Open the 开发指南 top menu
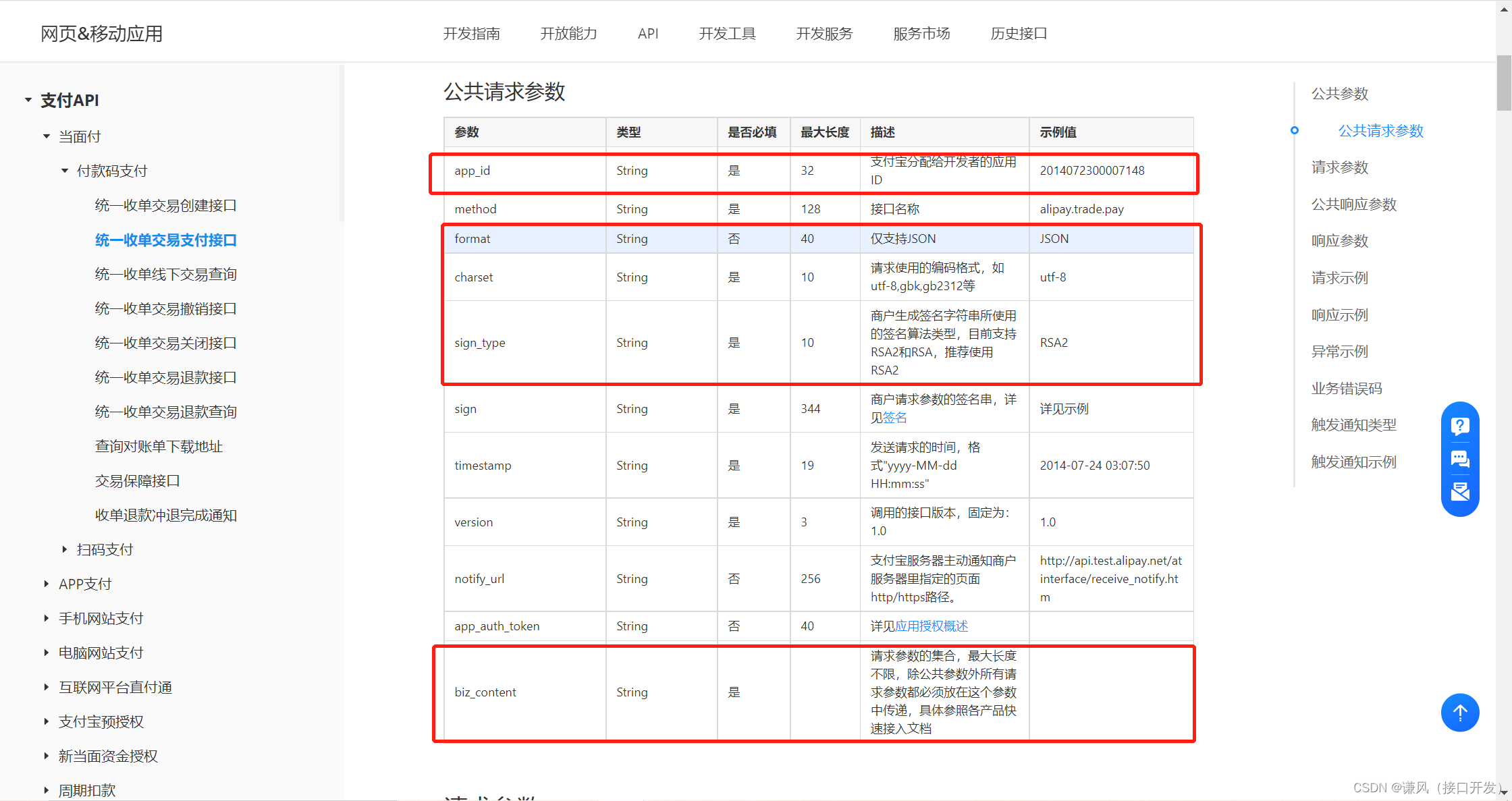The image size is (1512, 801). click(x=471, y=34)
